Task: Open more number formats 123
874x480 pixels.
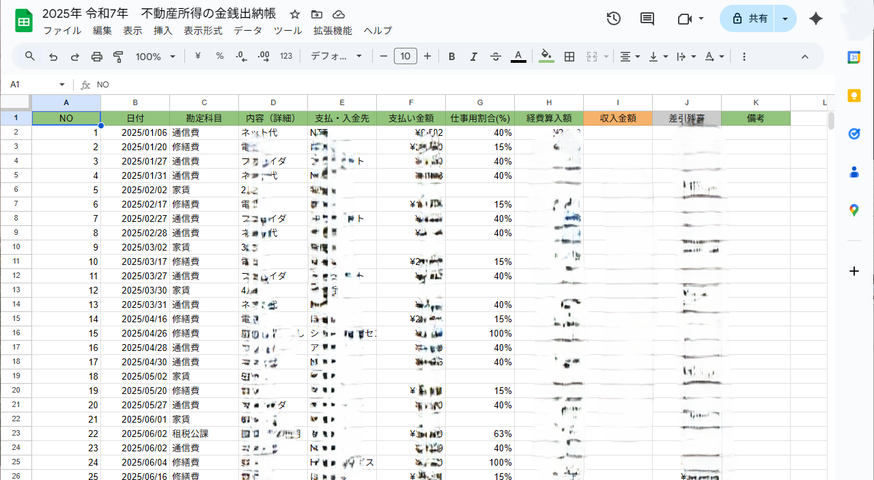Action: click(286, 56)
